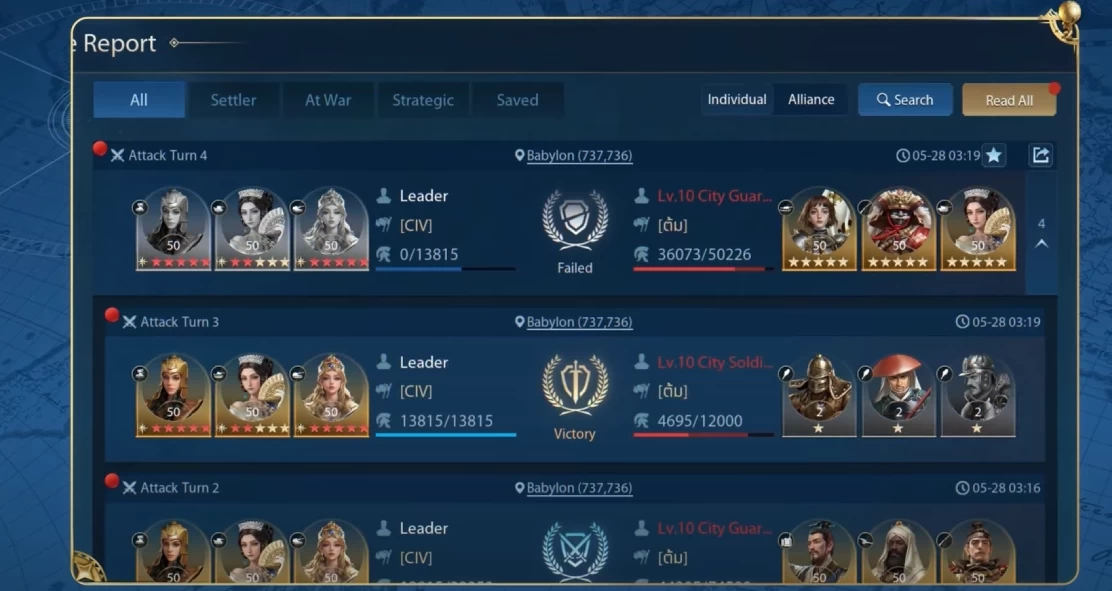Screen dimensions: 1112x591
Task: Select the All reports tab
Action: coord(139,100)
